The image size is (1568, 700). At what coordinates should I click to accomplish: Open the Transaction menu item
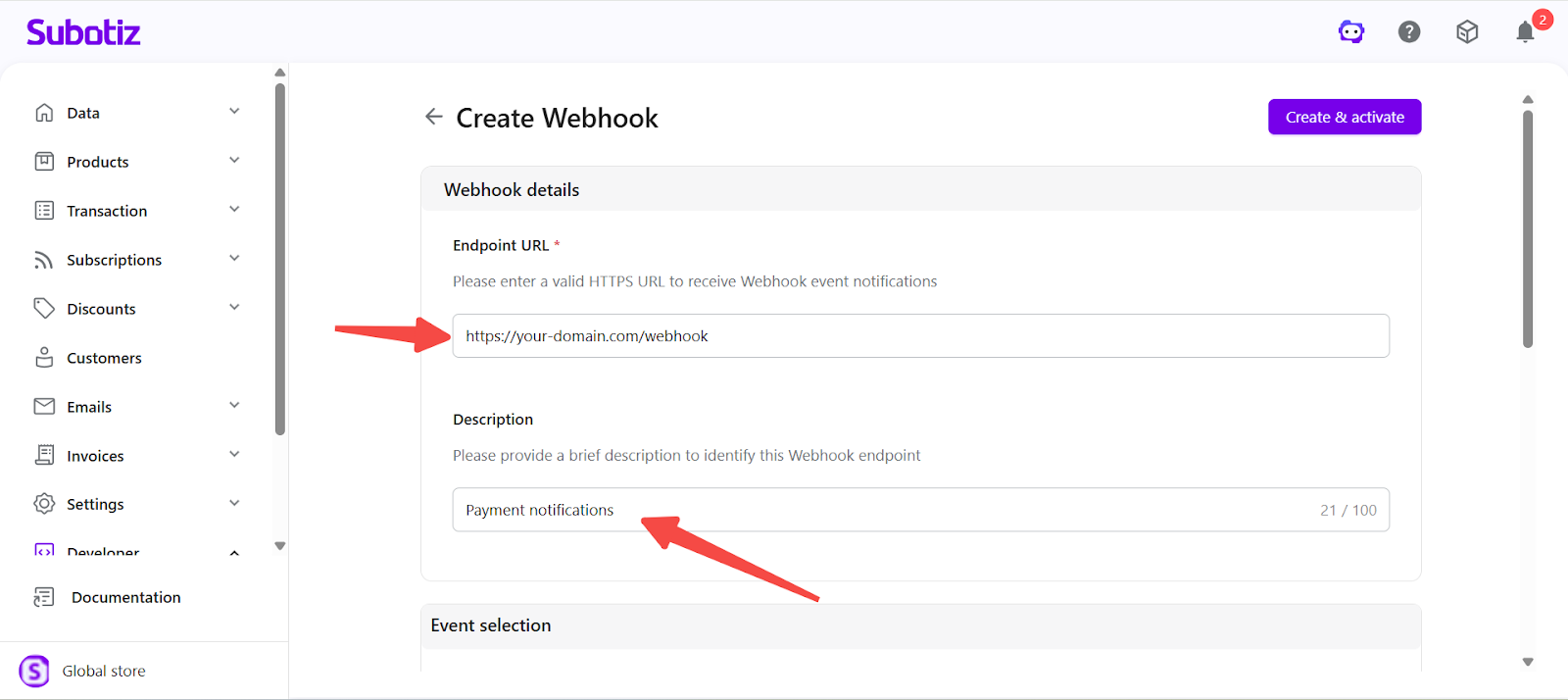click(107, 211)
